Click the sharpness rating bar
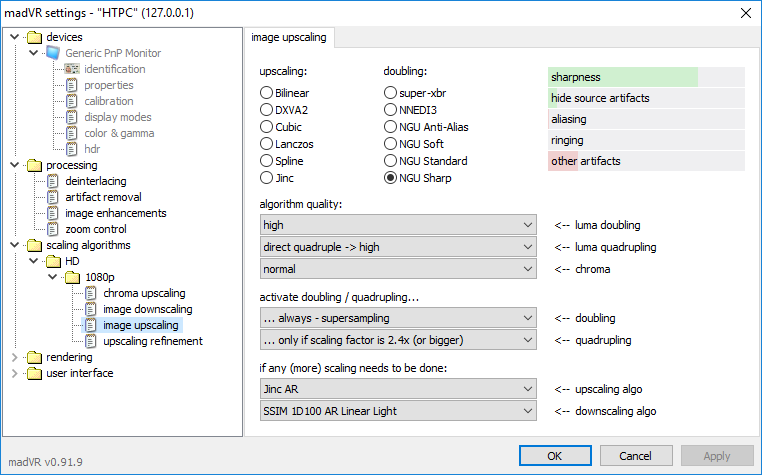The height and width of the screenshot is (475, 762). [646, 77]
